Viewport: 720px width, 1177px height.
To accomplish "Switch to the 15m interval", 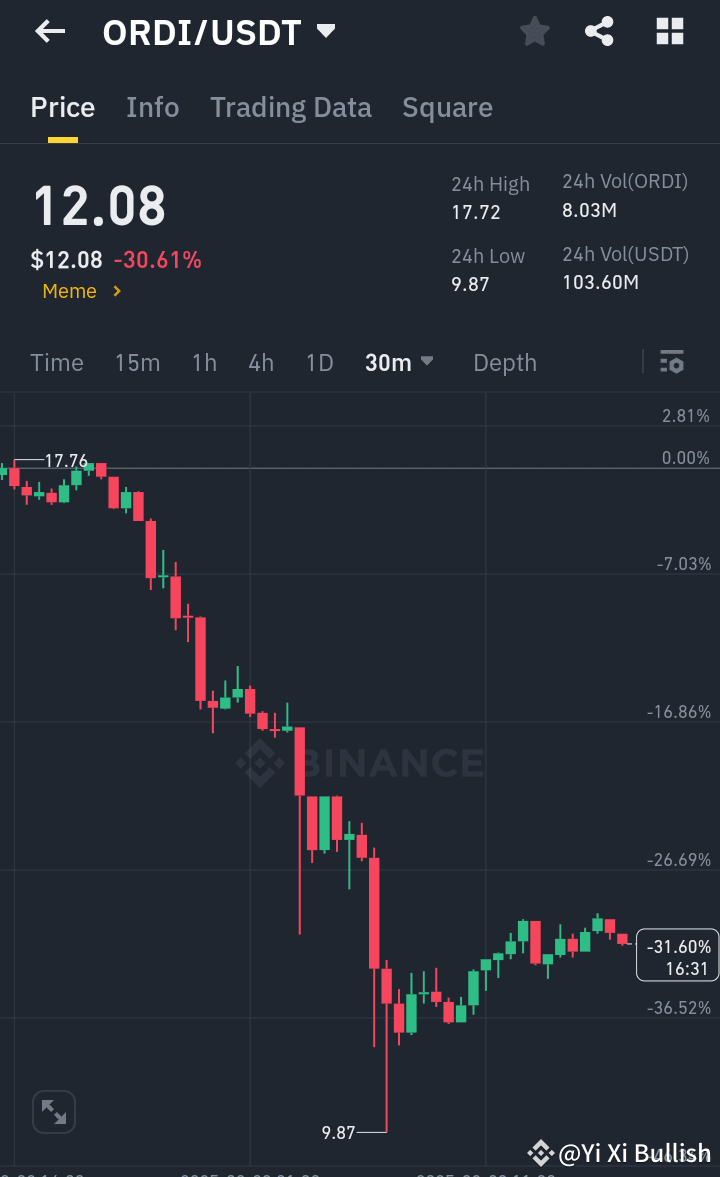I will click(137, 362).
